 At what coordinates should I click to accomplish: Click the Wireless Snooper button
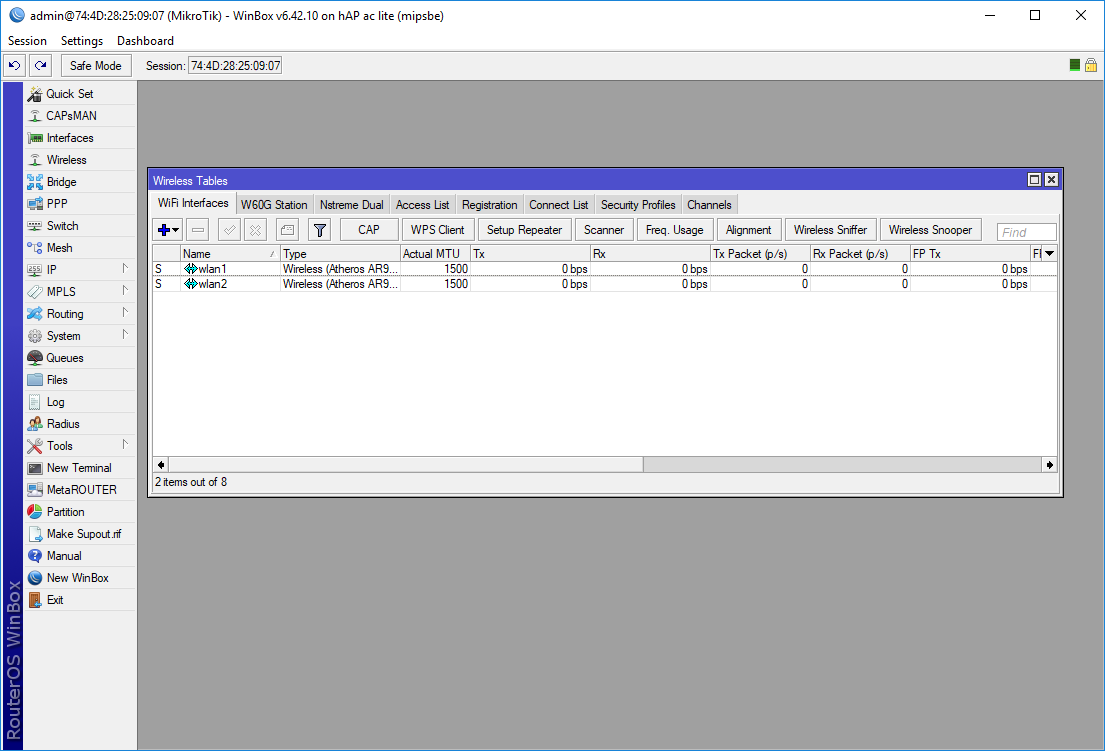coord(930,230)
